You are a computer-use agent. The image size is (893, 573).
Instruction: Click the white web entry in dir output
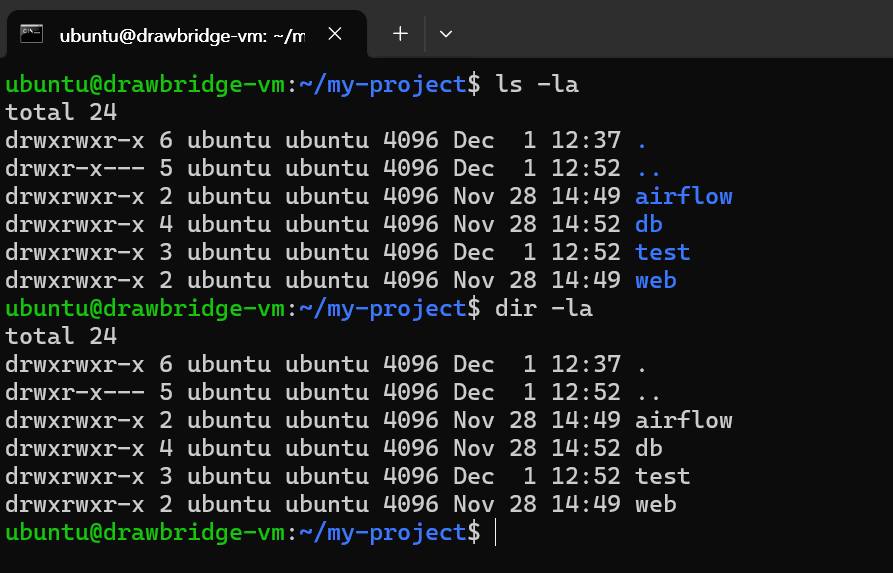pos(656,504)
